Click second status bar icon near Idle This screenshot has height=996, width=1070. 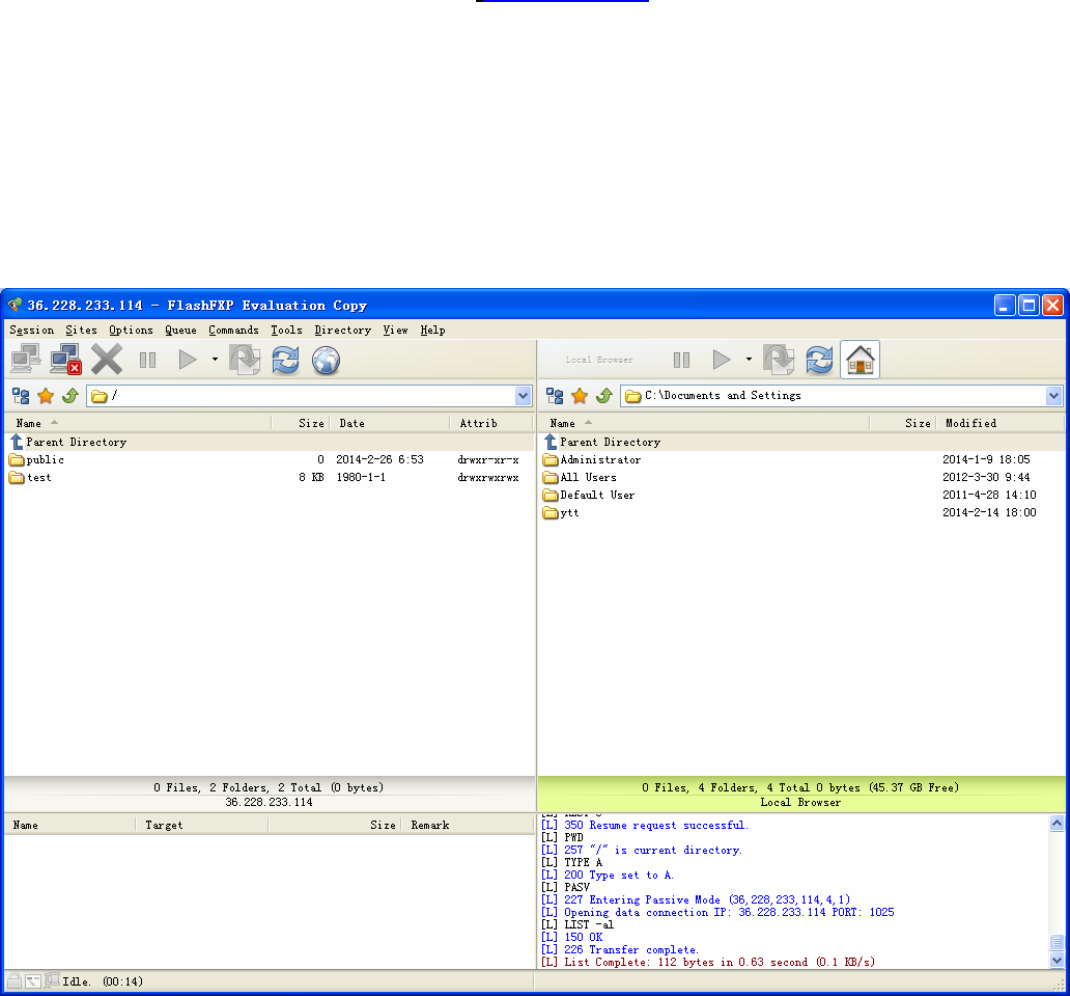pos(33,982)
